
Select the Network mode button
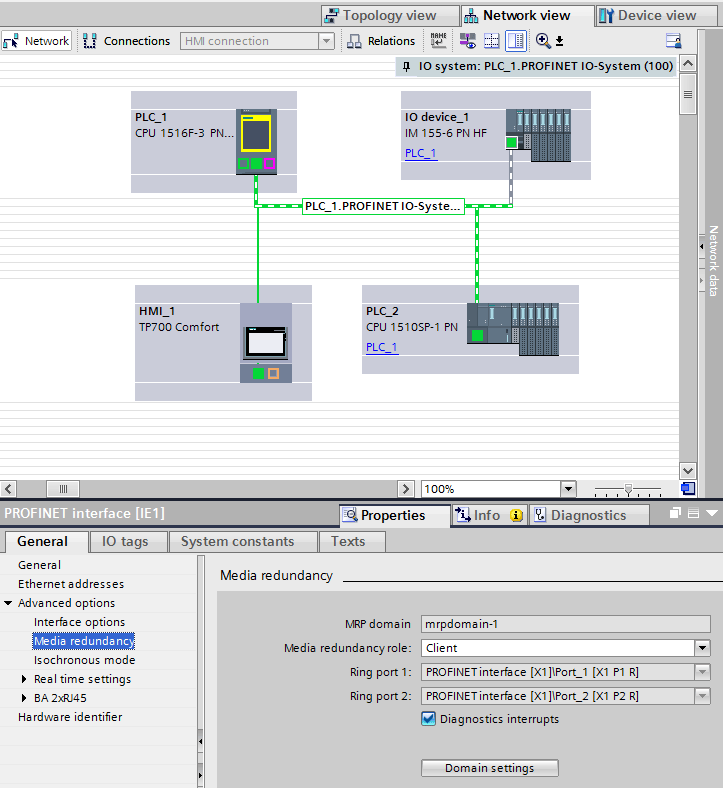[x=37, y=41]
